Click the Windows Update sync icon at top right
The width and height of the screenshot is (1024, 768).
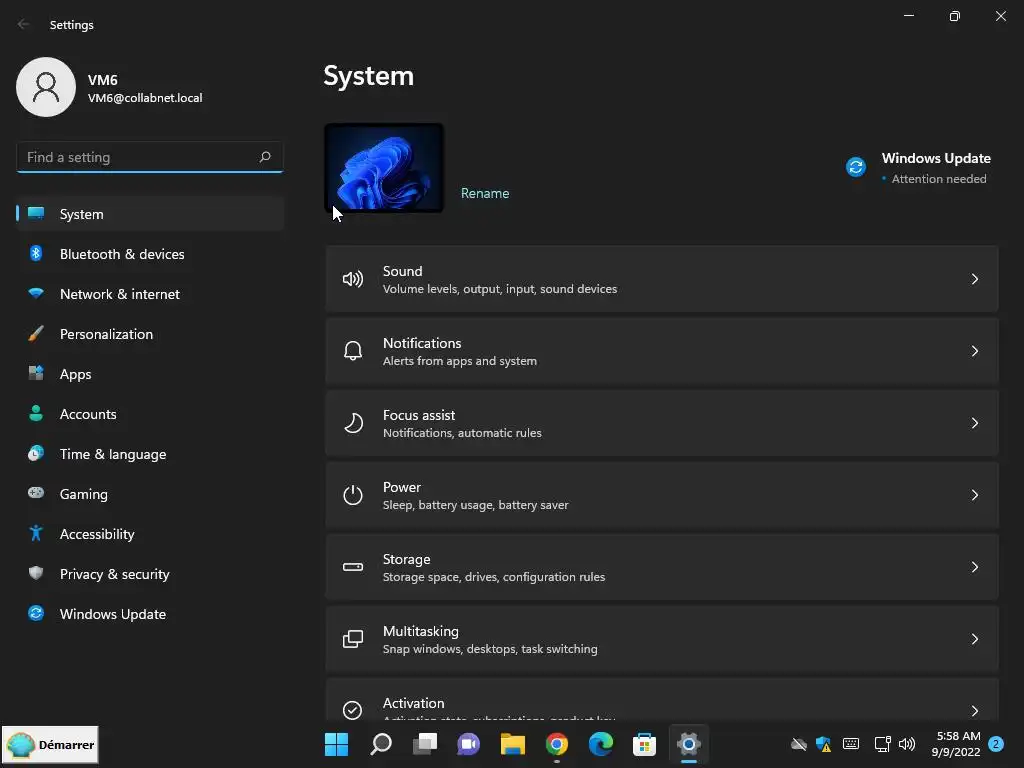coord(856,167)
